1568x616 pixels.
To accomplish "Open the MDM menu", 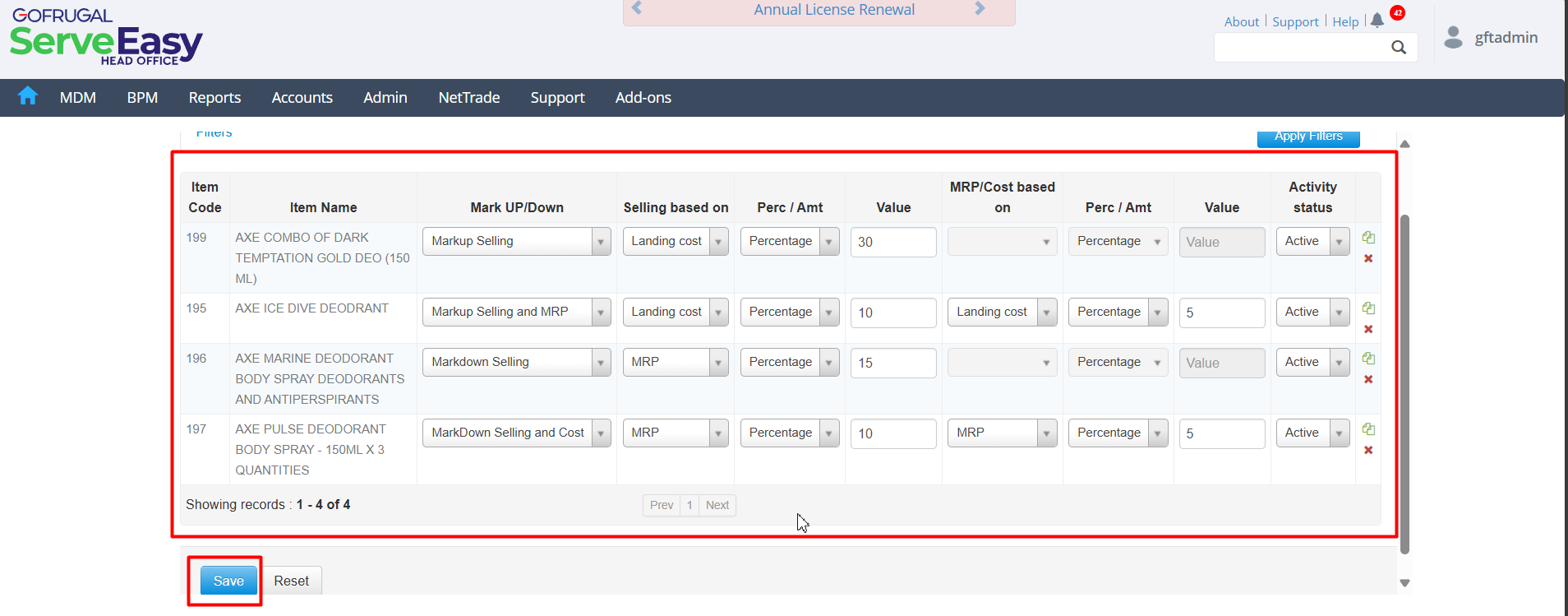I will (78, 97).
